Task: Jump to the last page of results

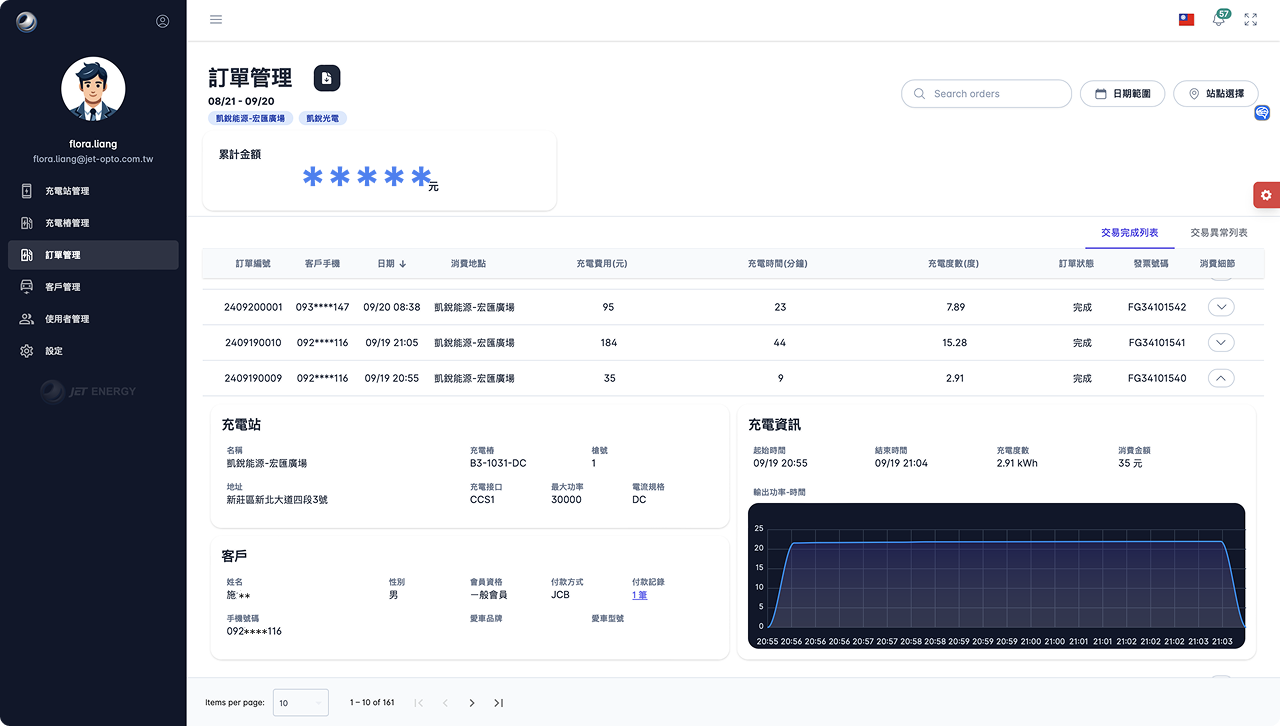Action: (x=498, y=703)
